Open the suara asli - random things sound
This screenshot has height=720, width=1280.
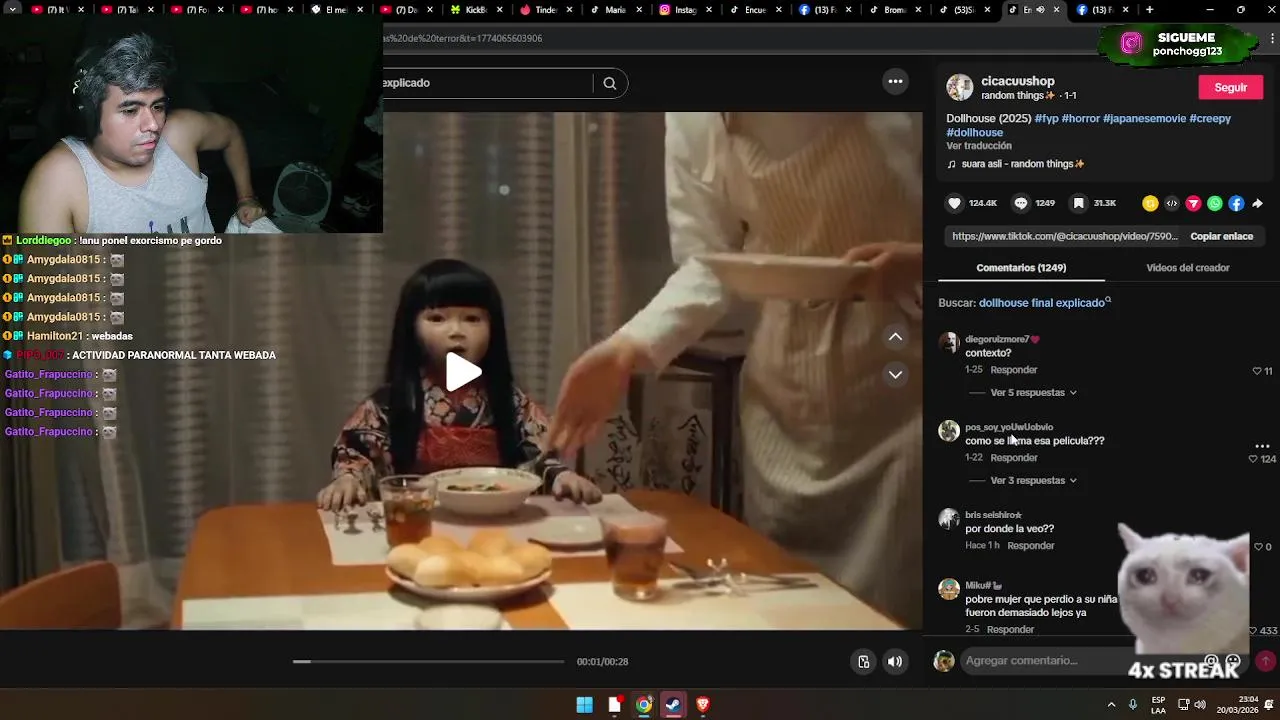click(x=1016, y=164)
